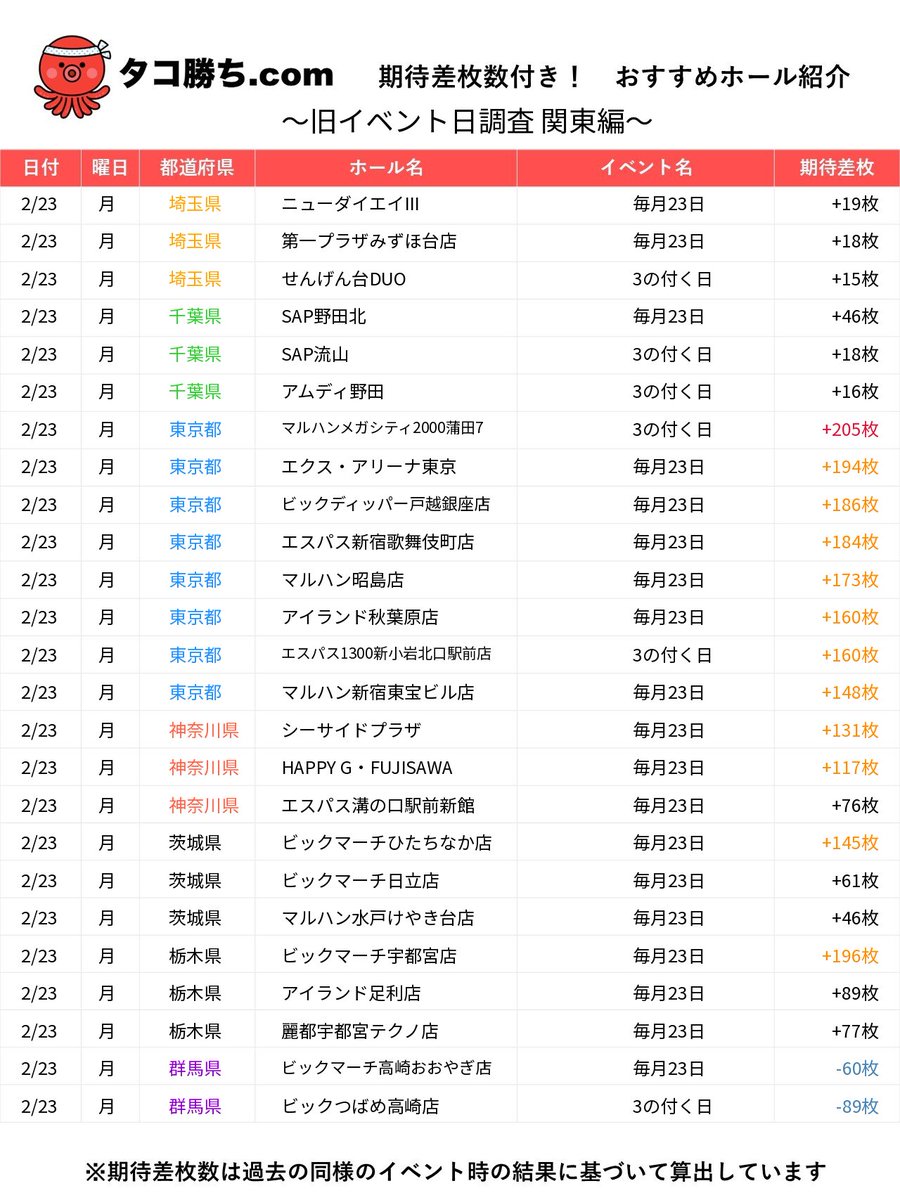Click 群馬県 in the ビックつばめ高崎店 row

195,1106
